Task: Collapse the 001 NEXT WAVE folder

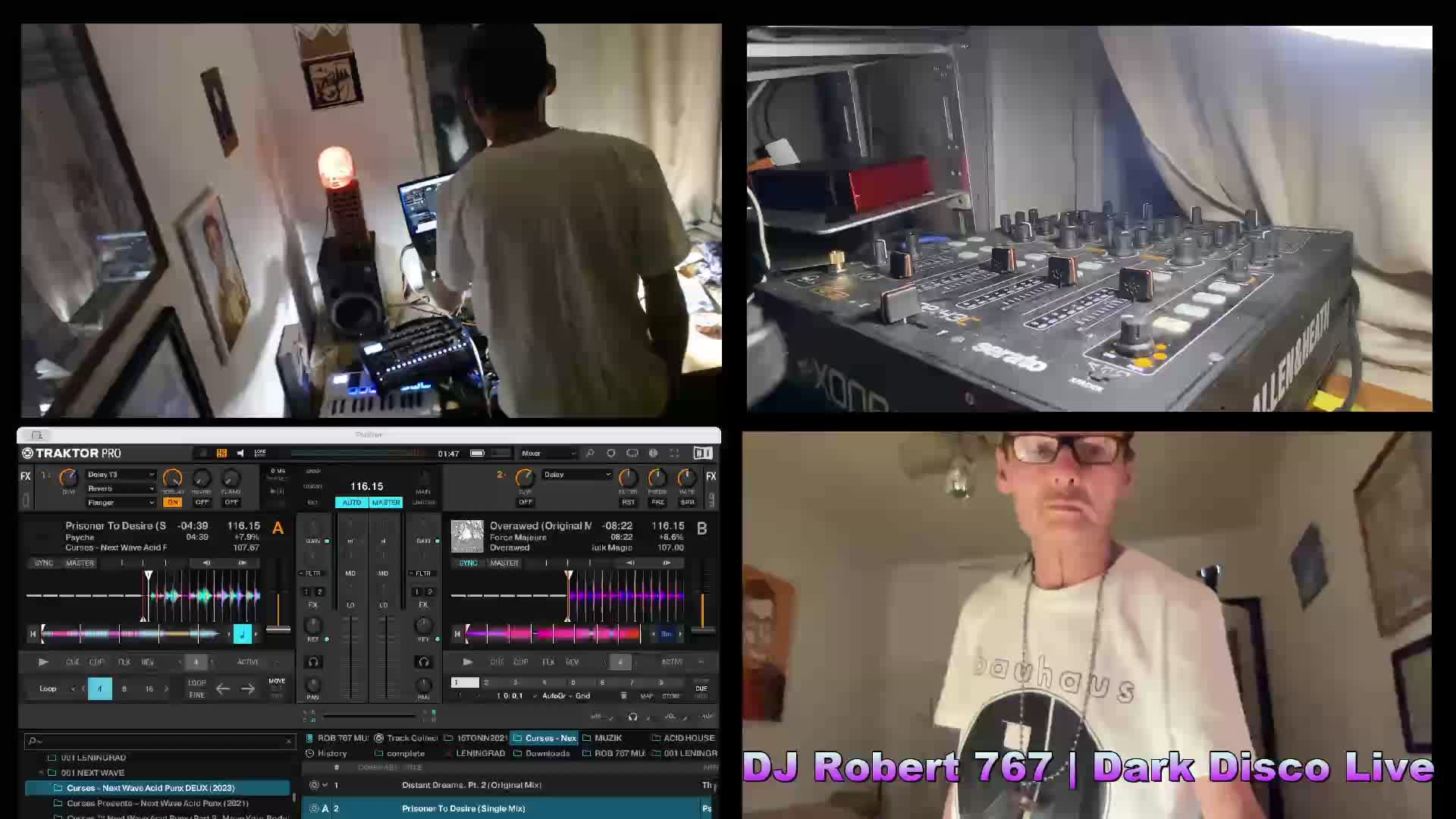Action: [x=41, y=773]
